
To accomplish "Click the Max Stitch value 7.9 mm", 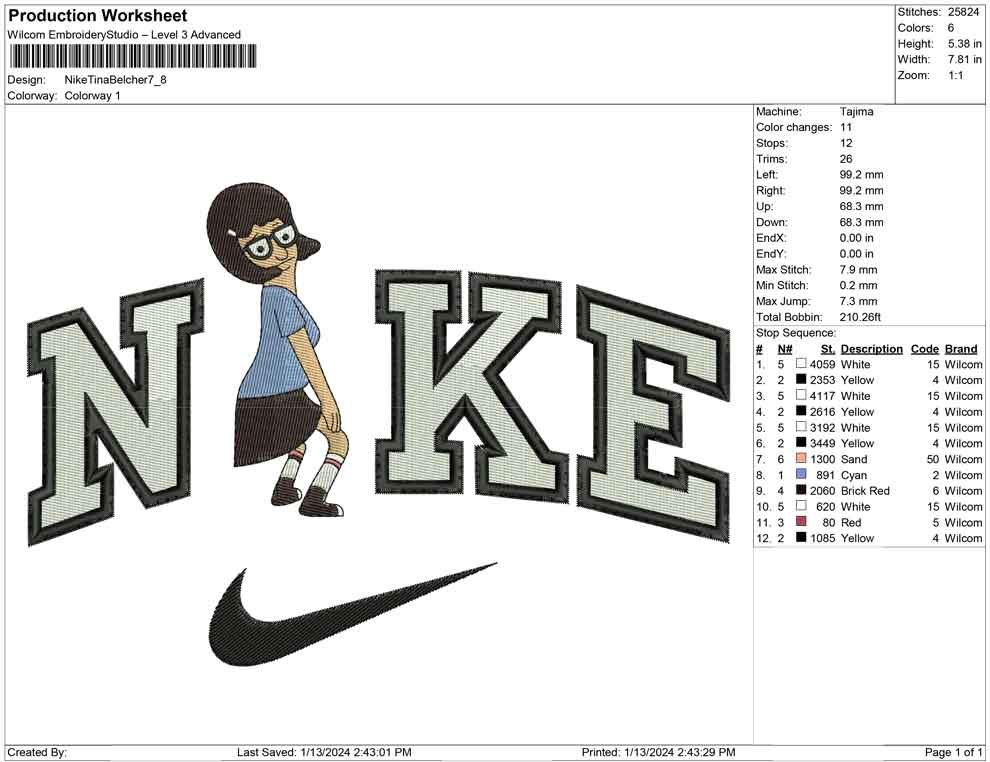I will [x=858, y=270].
